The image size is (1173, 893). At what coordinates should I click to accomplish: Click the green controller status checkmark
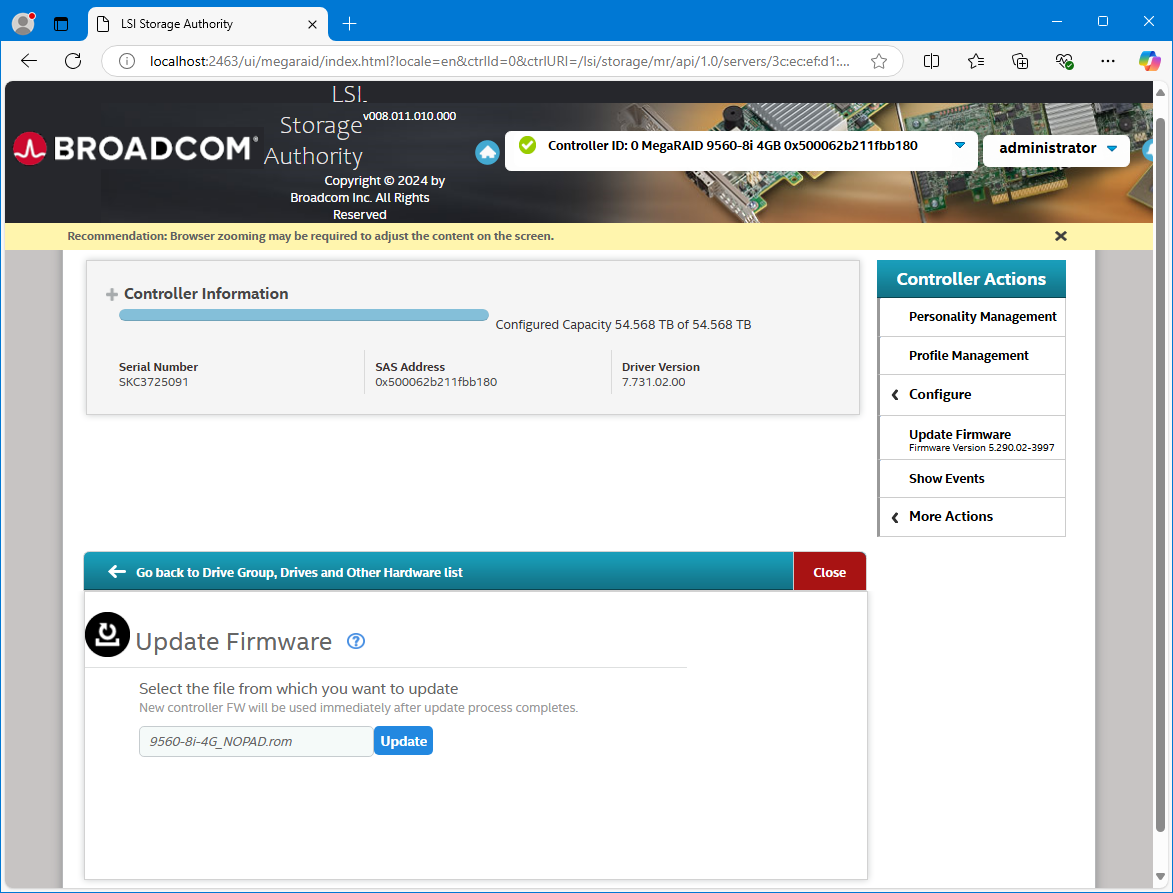pos(527,145)
